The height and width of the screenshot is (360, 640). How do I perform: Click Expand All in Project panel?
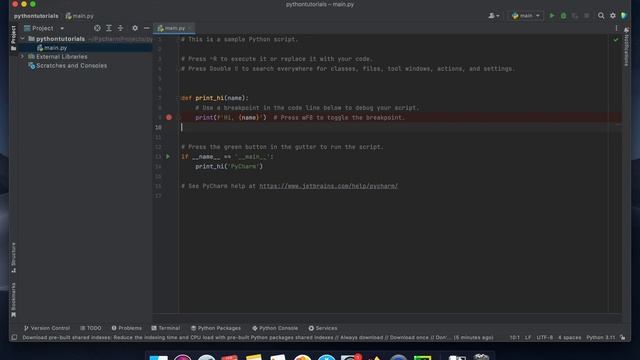pyautogui.click(x=109, y=28)
